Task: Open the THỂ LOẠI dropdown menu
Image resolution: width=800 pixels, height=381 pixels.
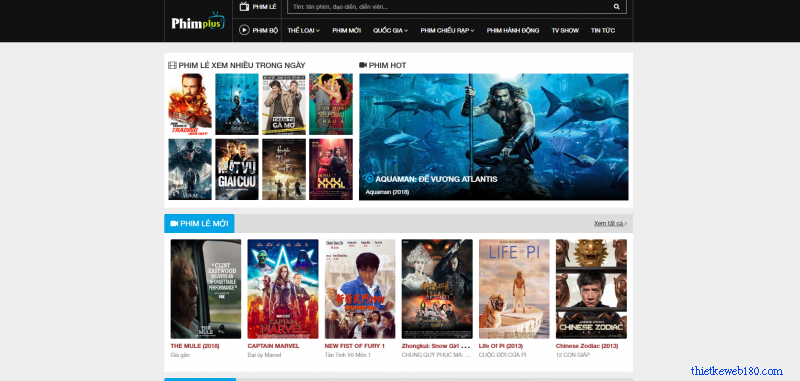Action: (304, 31)
